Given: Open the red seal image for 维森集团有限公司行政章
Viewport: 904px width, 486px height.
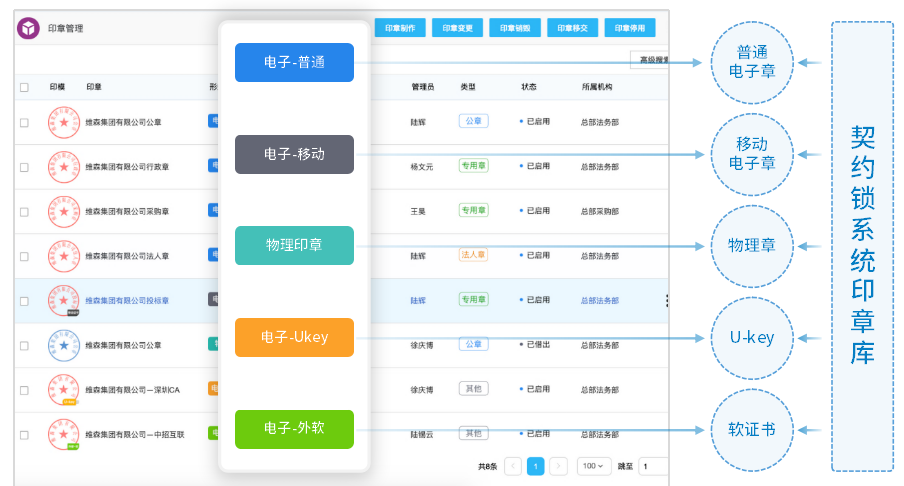Looking at the screenshot, I should tap(63, 167).
